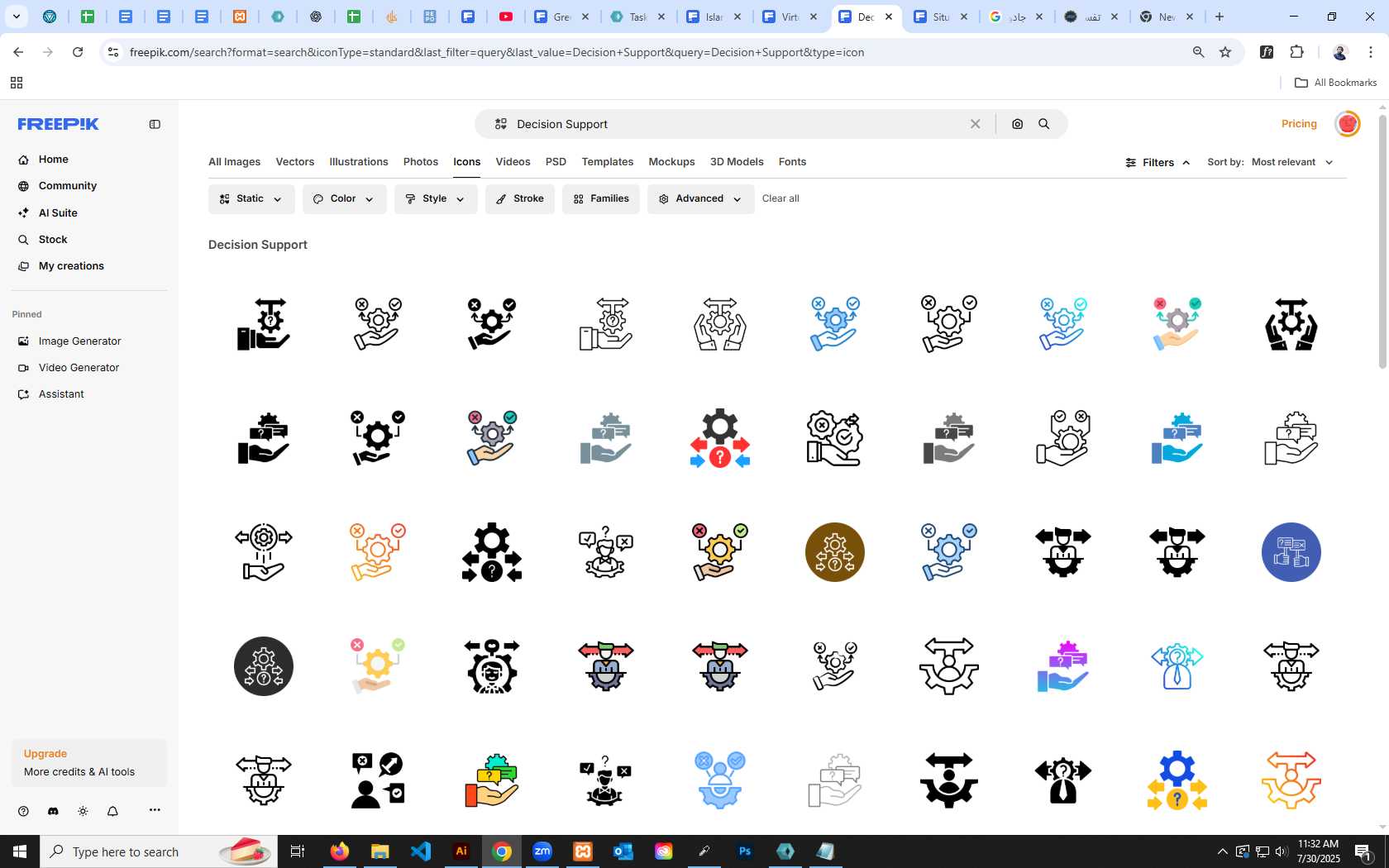Open the brown circle gear icon thumbnail
This screenshot has width=1389, height=868.
[835, 552]
